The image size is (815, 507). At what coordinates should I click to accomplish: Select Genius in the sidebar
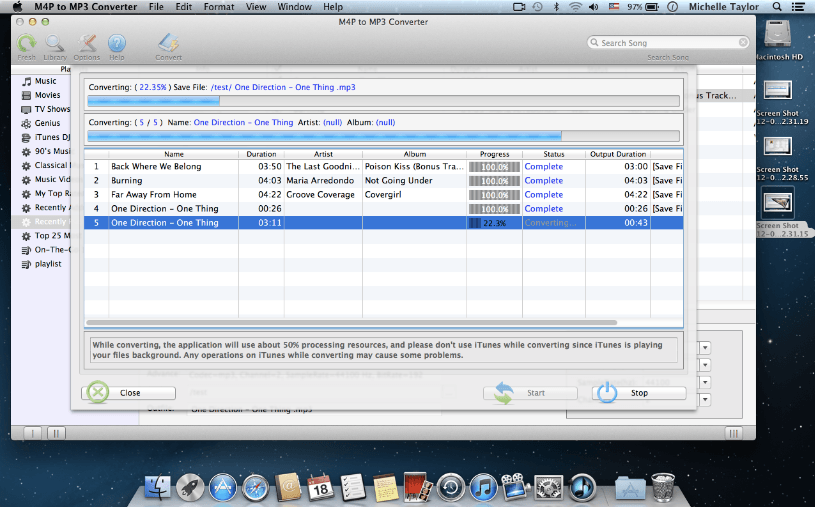coord(47,123)
